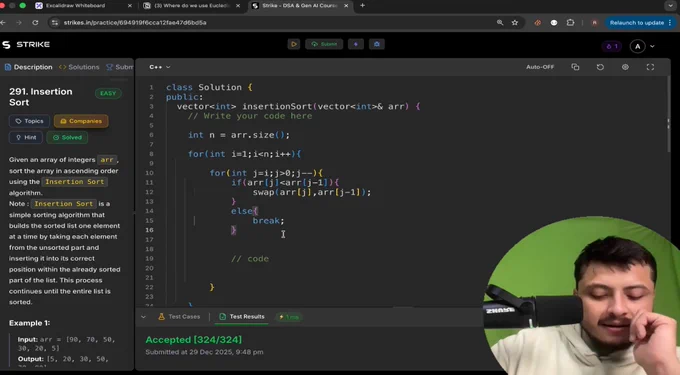
Task: Run the code with the play button
Action: [294, 44]
